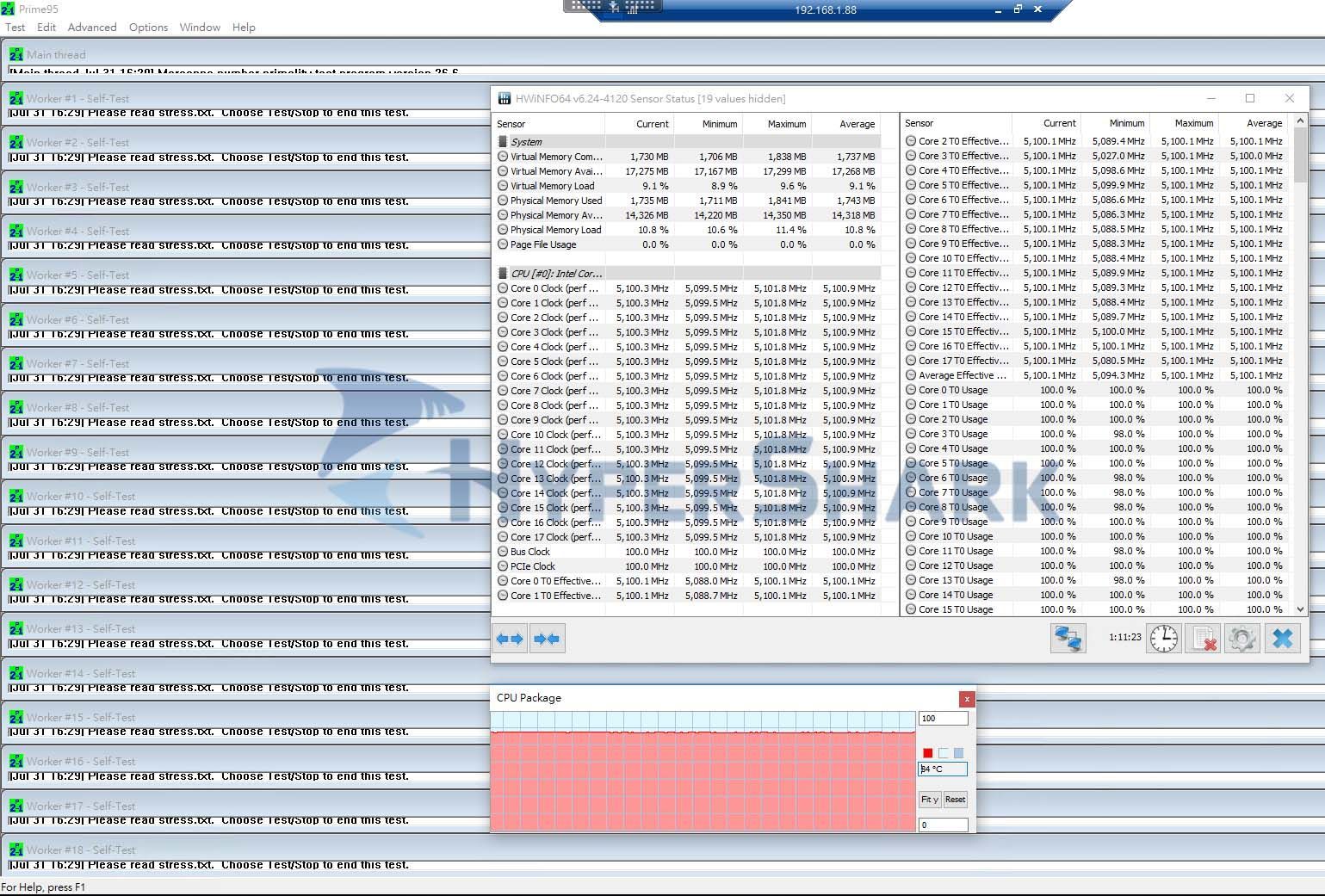Viewport: 1325px width, 896px height.
Task: Open the Options menu in Prime95
Action: 148,27
